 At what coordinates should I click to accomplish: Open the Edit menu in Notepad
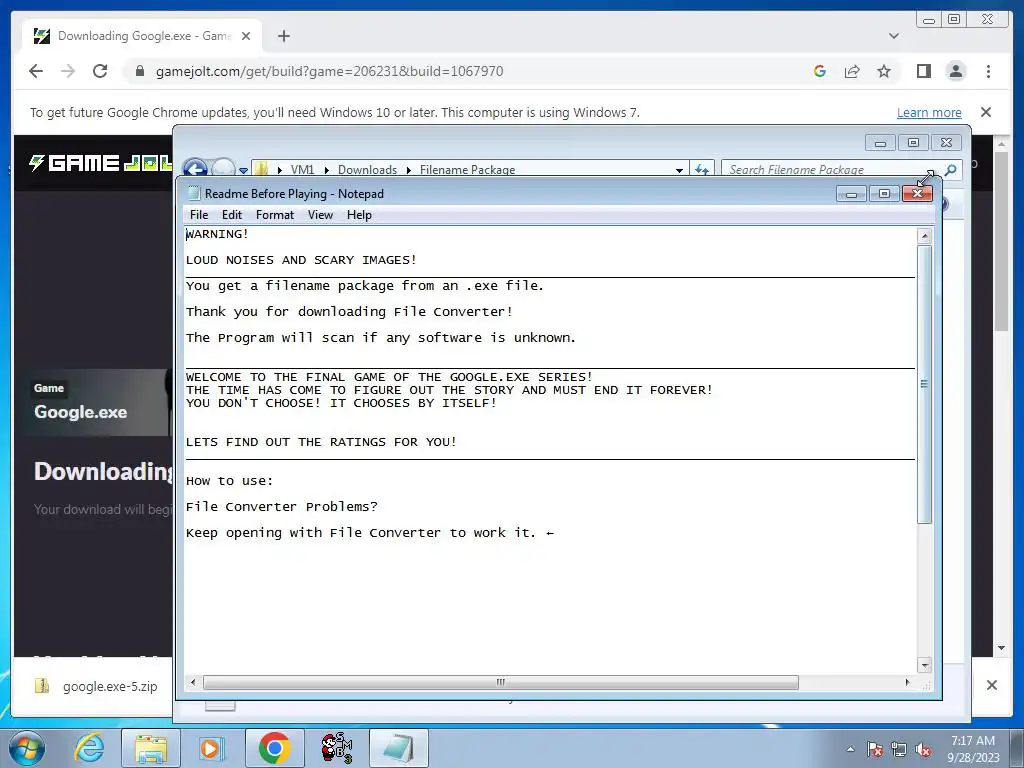[x=232, y=215]
